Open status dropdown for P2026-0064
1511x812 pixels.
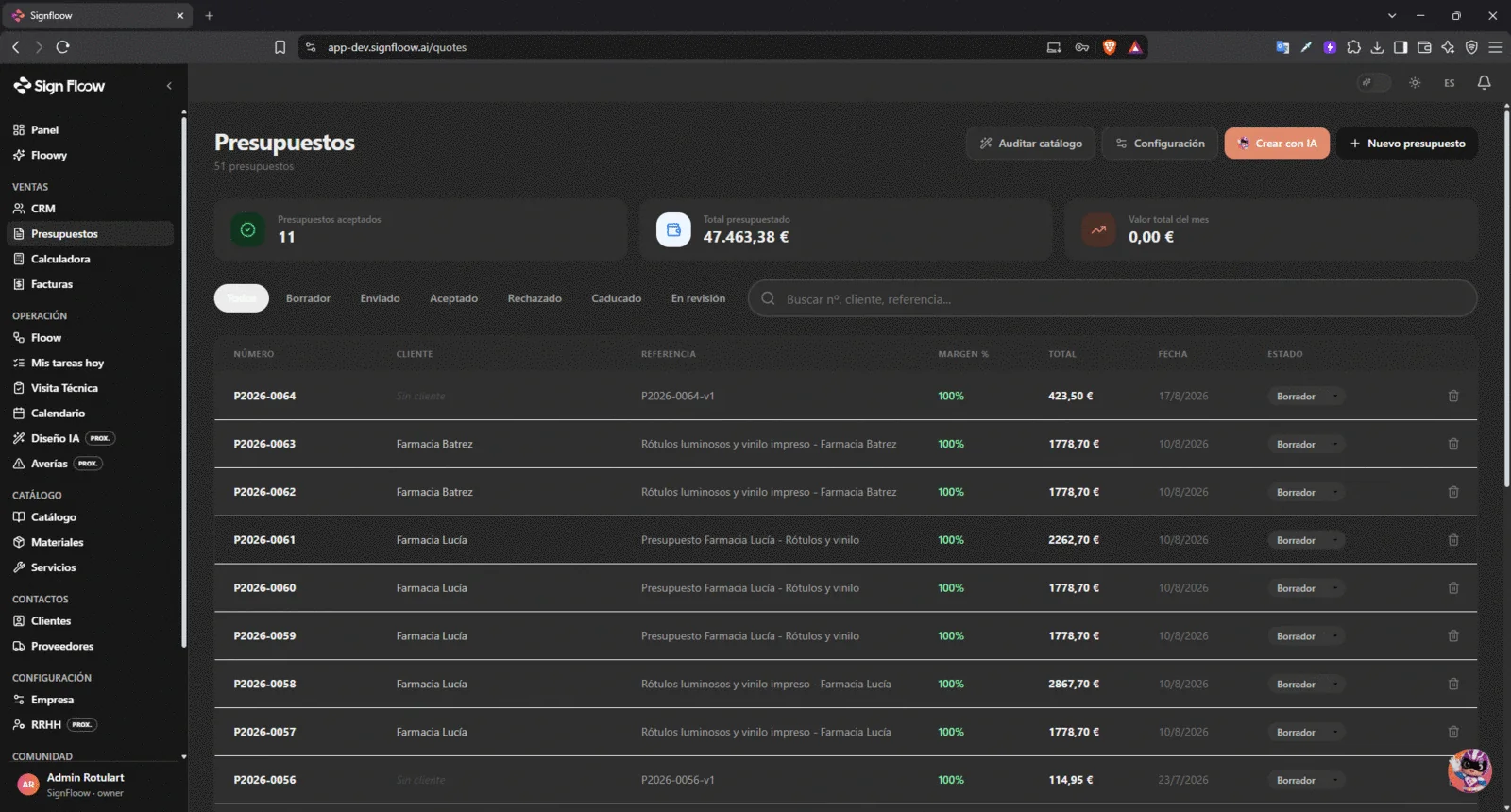(x=1306, y=397)
